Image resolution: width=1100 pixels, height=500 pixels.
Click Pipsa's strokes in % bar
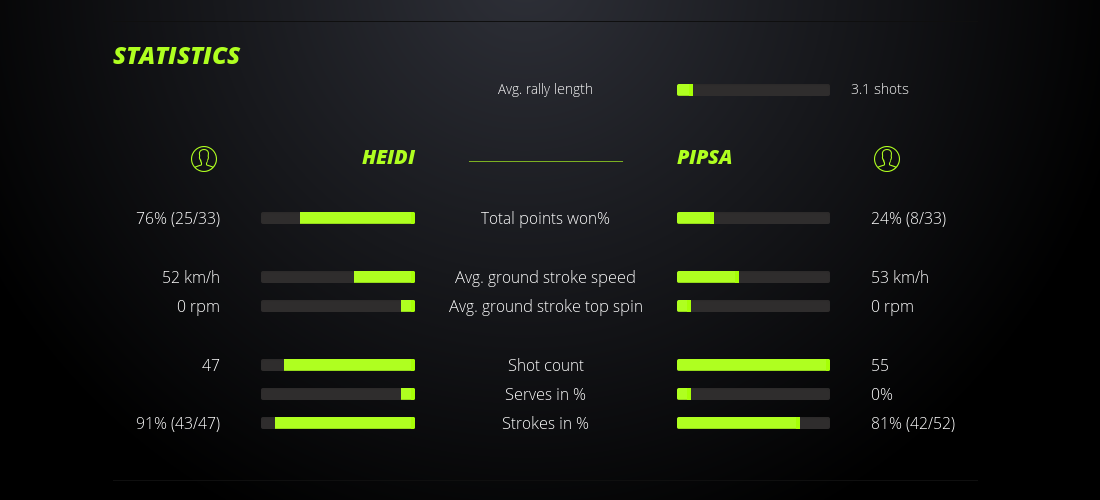[x=753, y=423]
